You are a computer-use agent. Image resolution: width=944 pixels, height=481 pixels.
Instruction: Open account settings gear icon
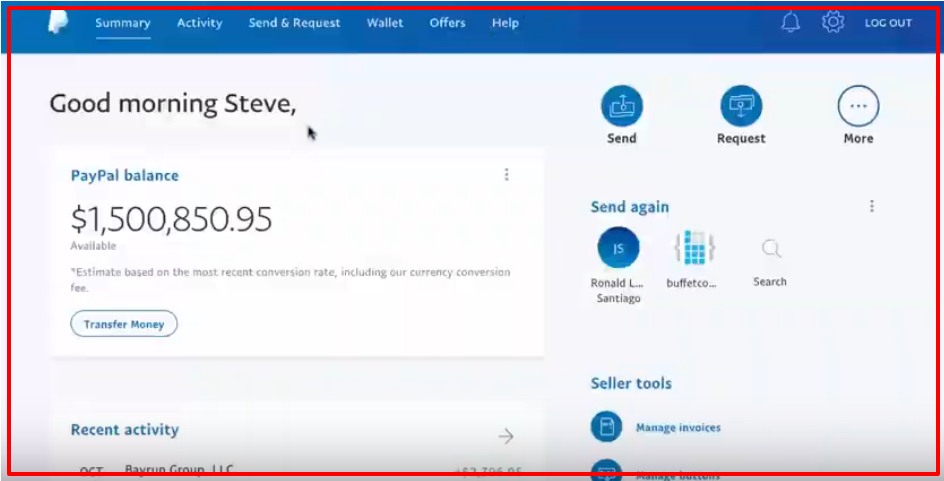(833, 22)
